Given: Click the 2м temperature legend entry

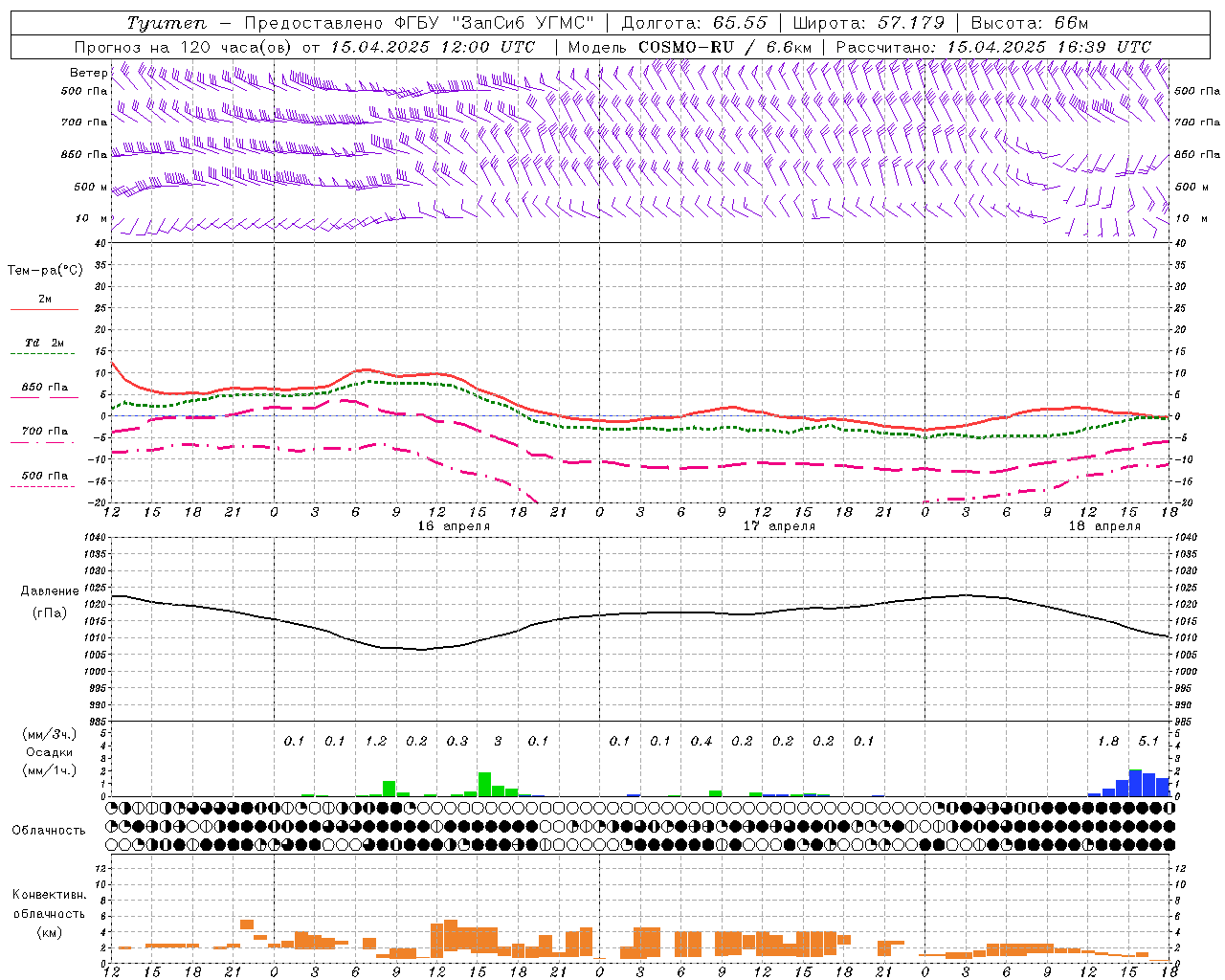Looking at the screenshot, I should coord(44,300).
